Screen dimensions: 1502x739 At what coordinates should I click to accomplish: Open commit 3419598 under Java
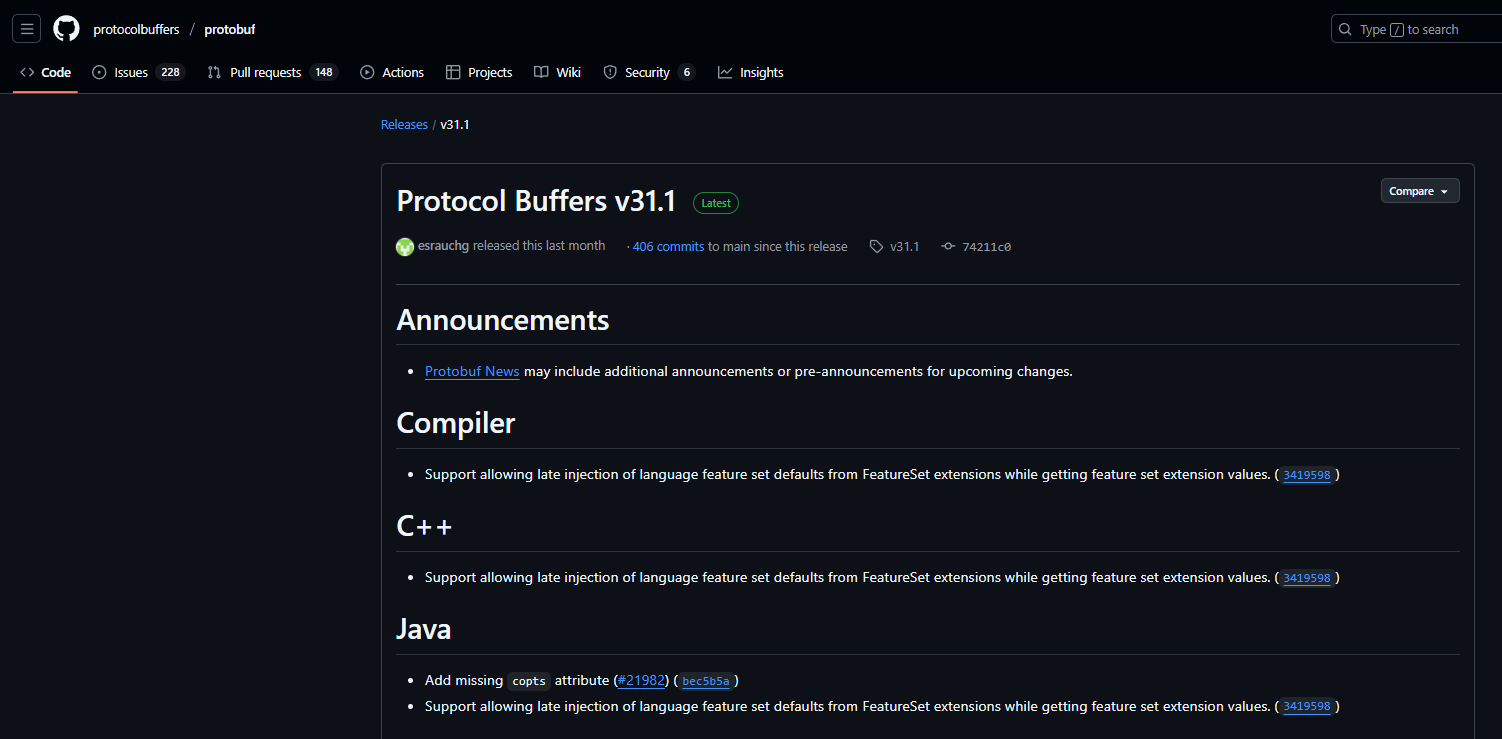pyautogui.click(x=1307, y=707)
